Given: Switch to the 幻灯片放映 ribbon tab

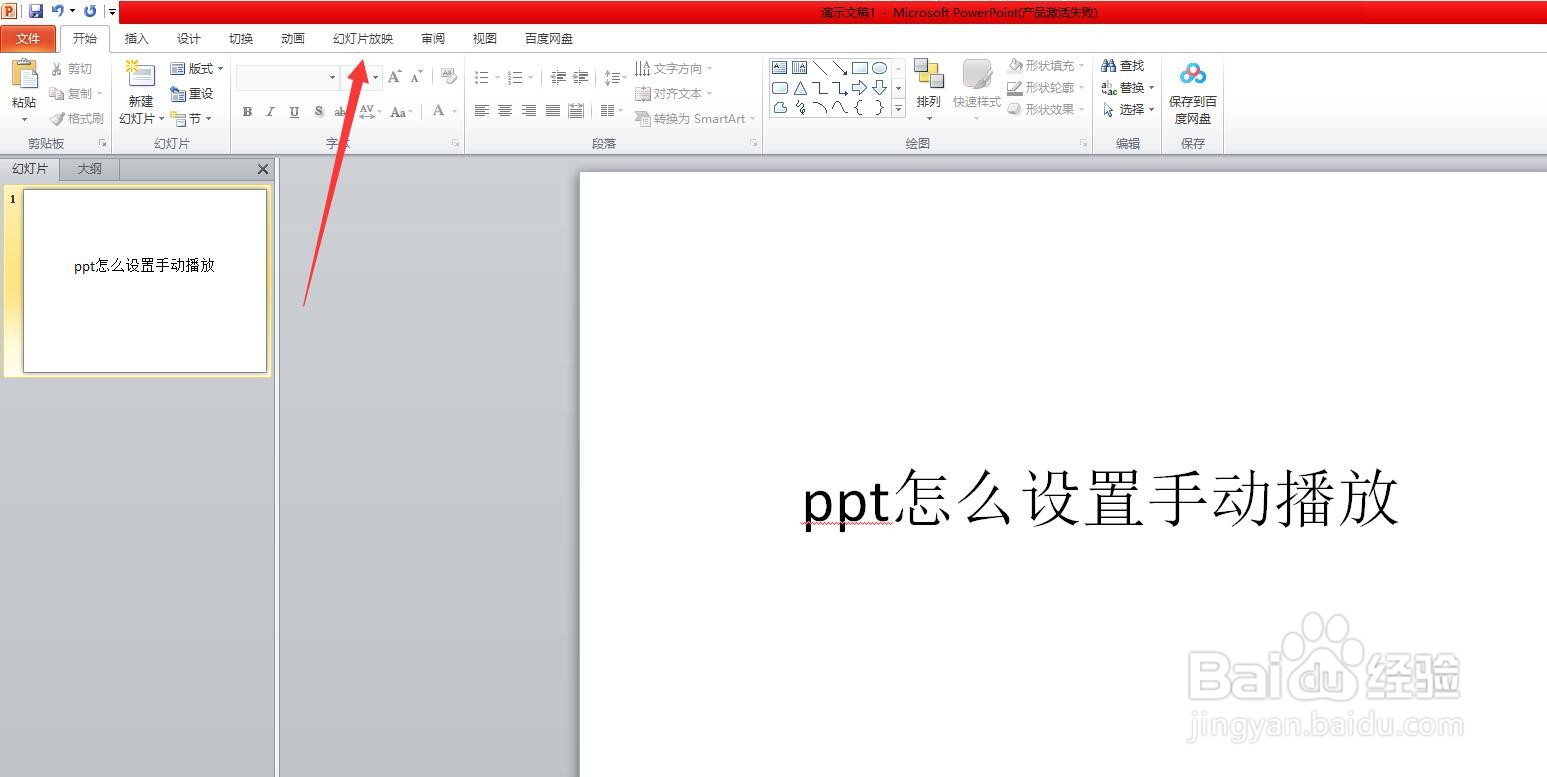Looking at the screenshot, I should (x=362, y=38).
